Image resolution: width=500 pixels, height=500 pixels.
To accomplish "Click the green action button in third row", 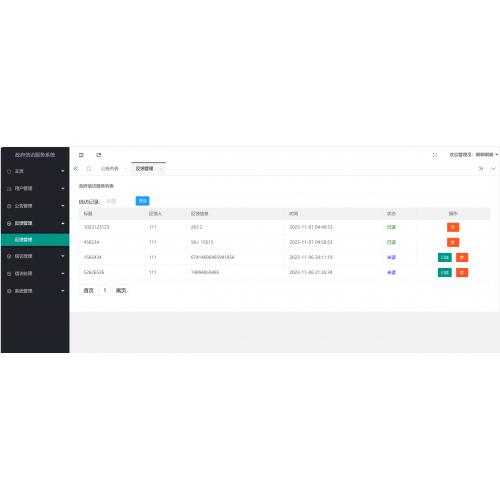I will [x=445, y=257].
